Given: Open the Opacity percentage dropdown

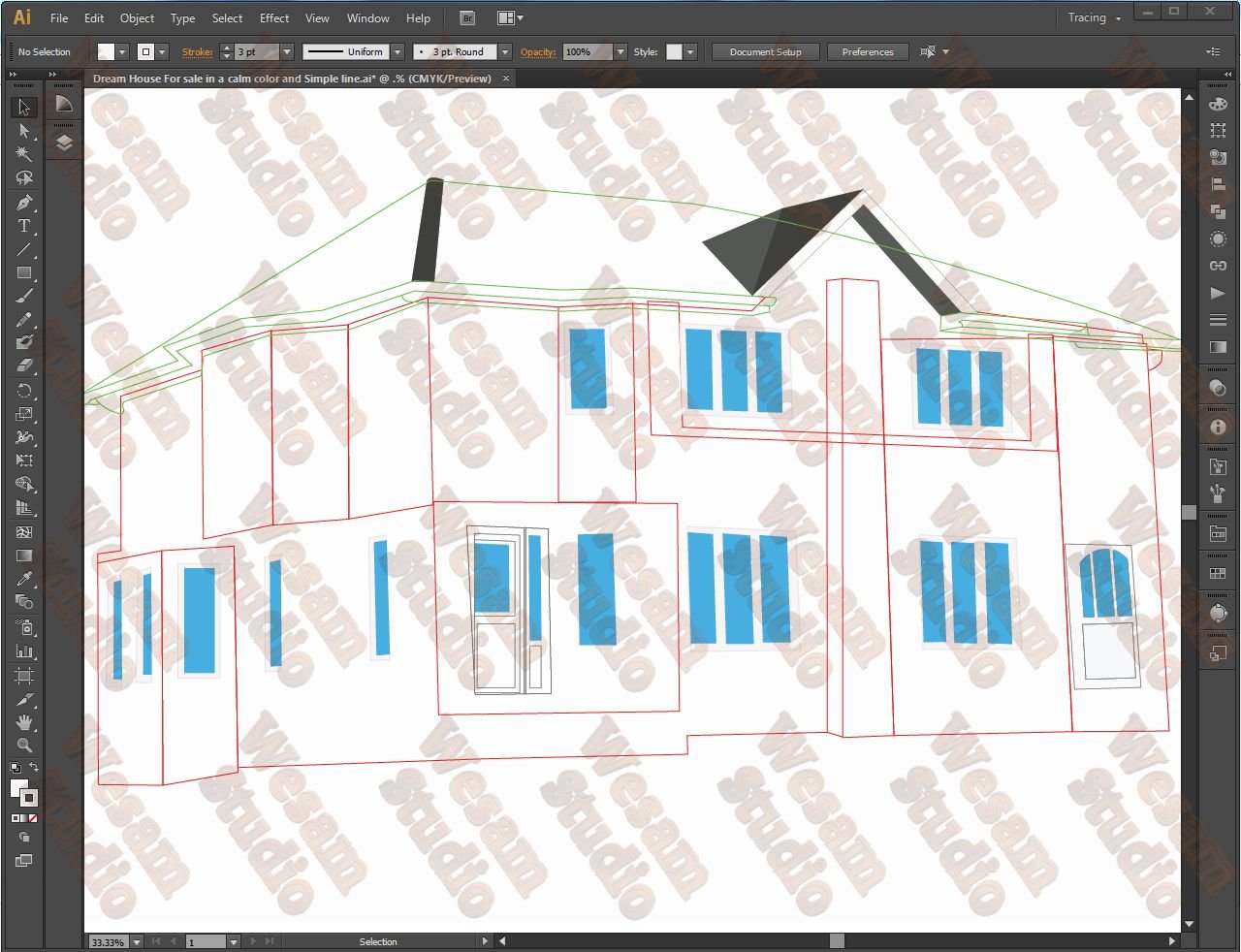Looking at the screenshot, I should (620, 52).
